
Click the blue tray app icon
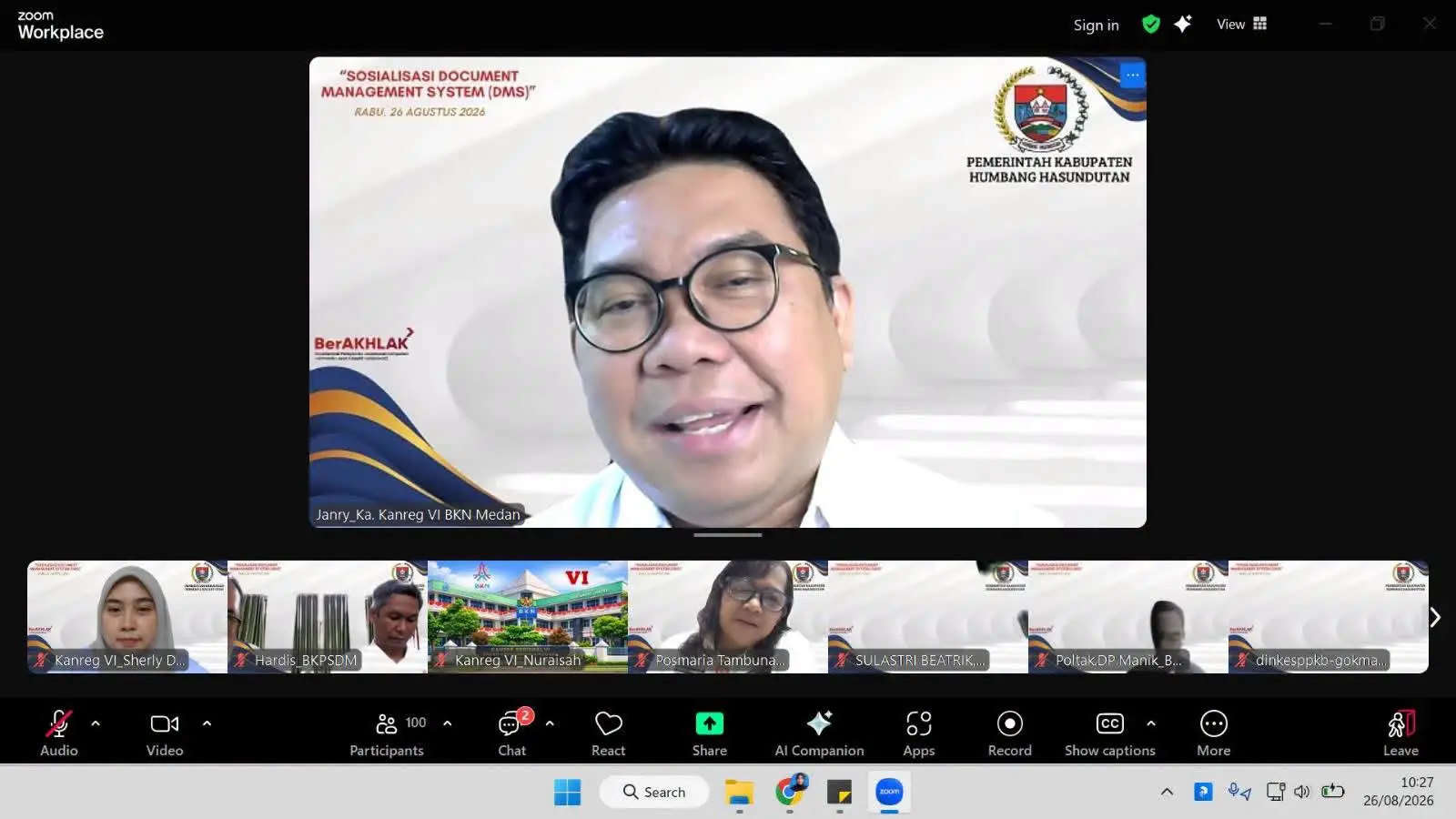point(1203,792)
